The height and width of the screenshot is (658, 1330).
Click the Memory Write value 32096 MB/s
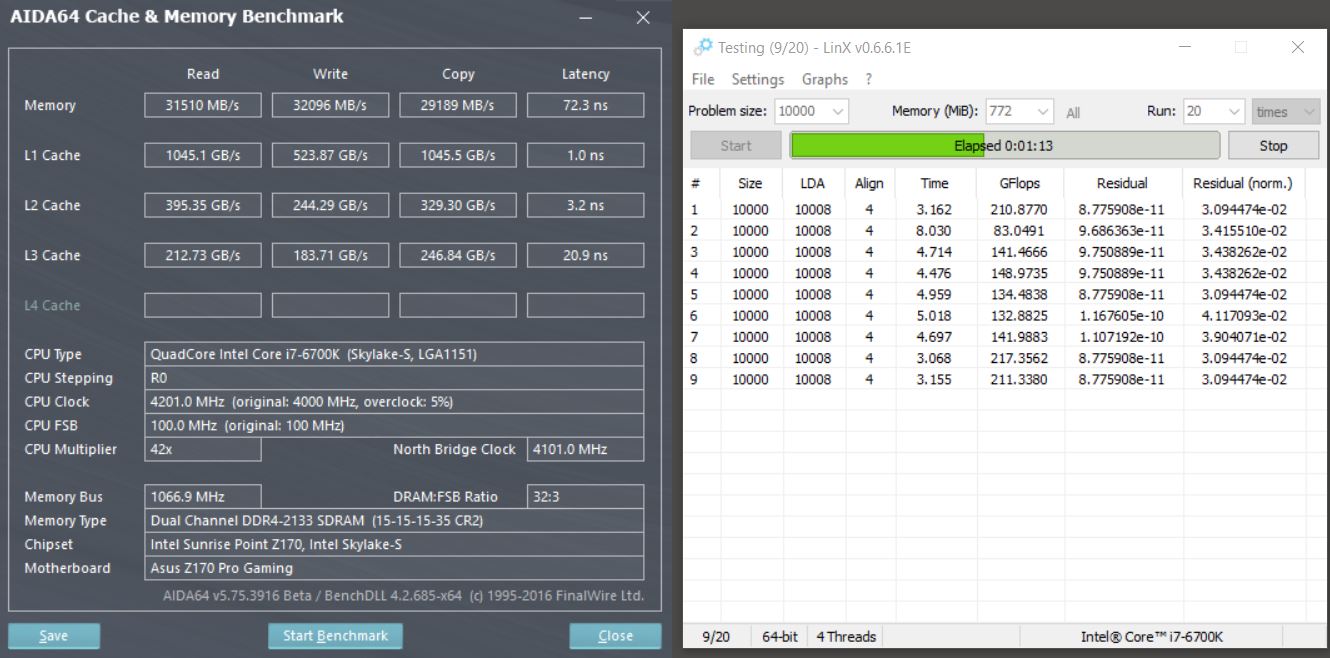tap(330, 105)
